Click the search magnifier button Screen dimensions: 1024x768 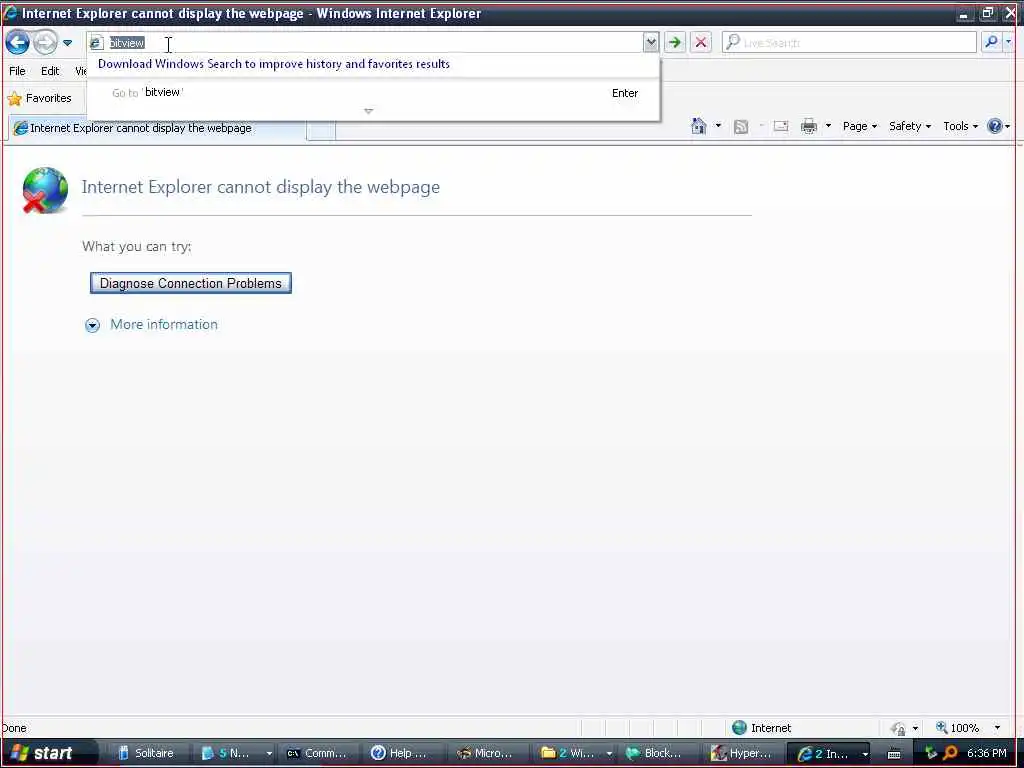tap(991, 42)
